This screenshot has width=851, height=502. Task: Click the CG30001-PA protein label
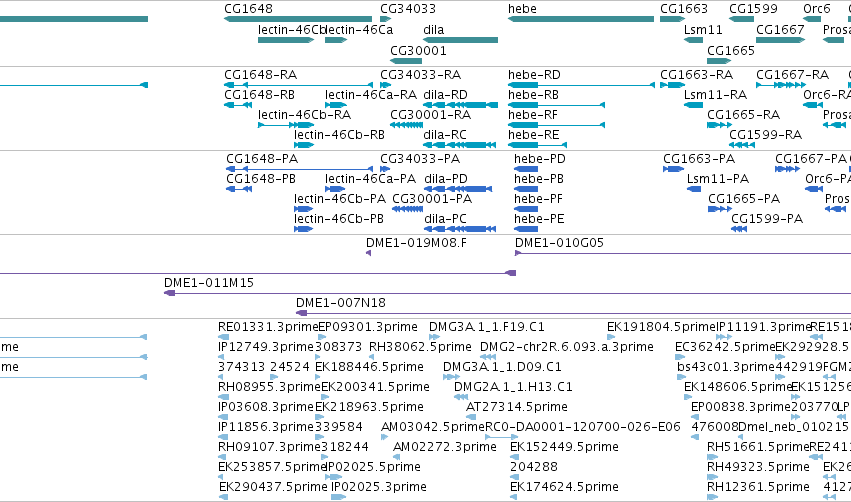[x=432, y=199]
